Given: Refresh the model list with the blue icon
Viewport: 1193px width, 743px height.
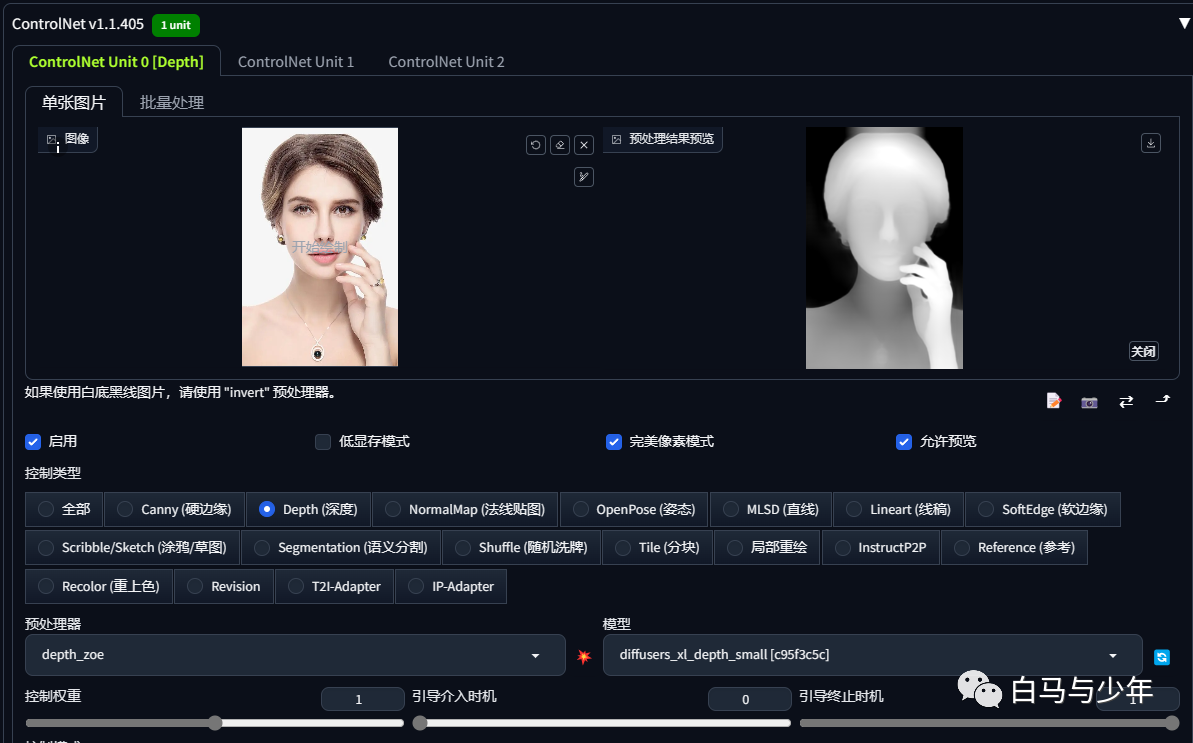Looking at the screenshot, I should pos(1162,657).
